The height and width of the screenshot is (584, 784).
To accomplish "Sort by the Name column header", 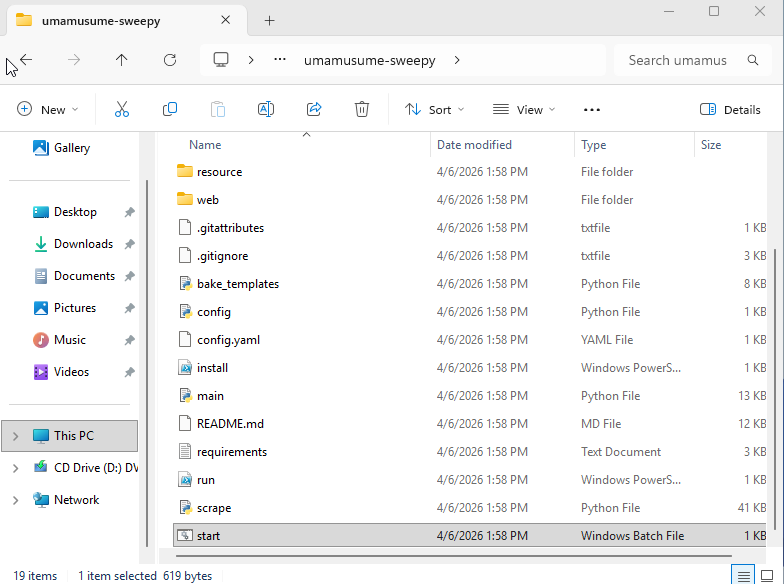I will 205,145.
